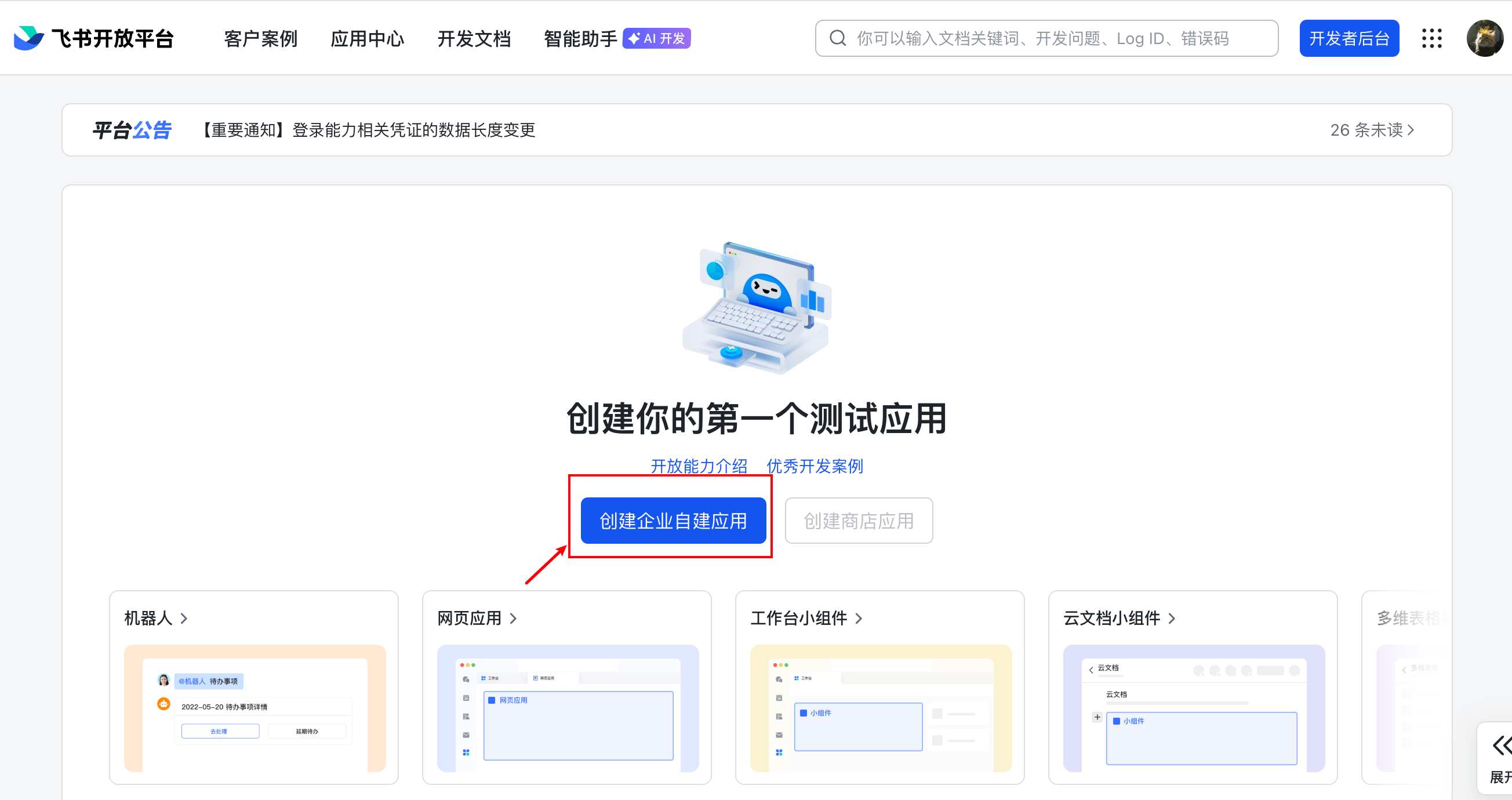
Task: Open the 机器人 preview thumbnail
Action: (255, 707)
